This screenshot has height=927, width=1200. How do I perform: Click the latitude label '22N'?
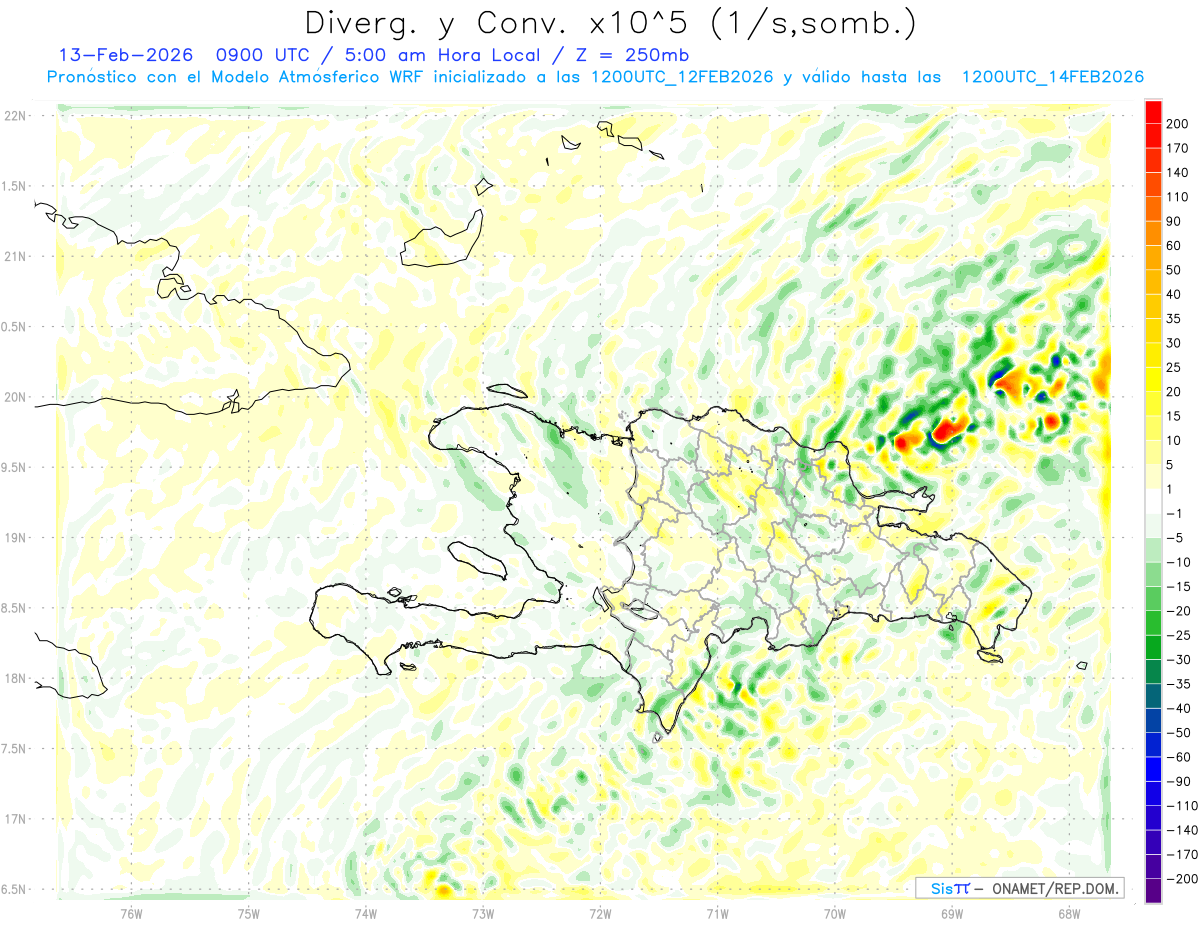click(x=15, y=116)
